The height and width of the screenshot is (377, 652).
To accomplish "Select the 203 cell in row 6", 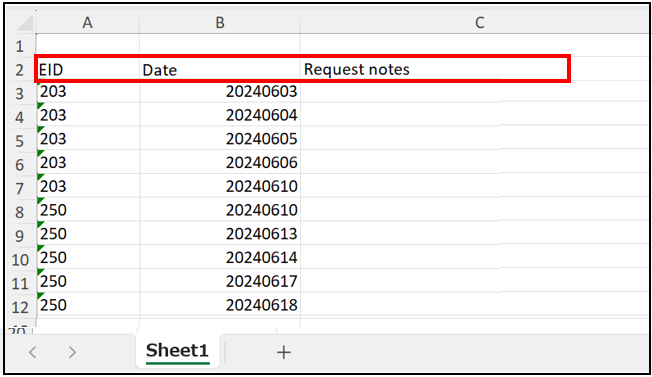I will click(88, 163).
